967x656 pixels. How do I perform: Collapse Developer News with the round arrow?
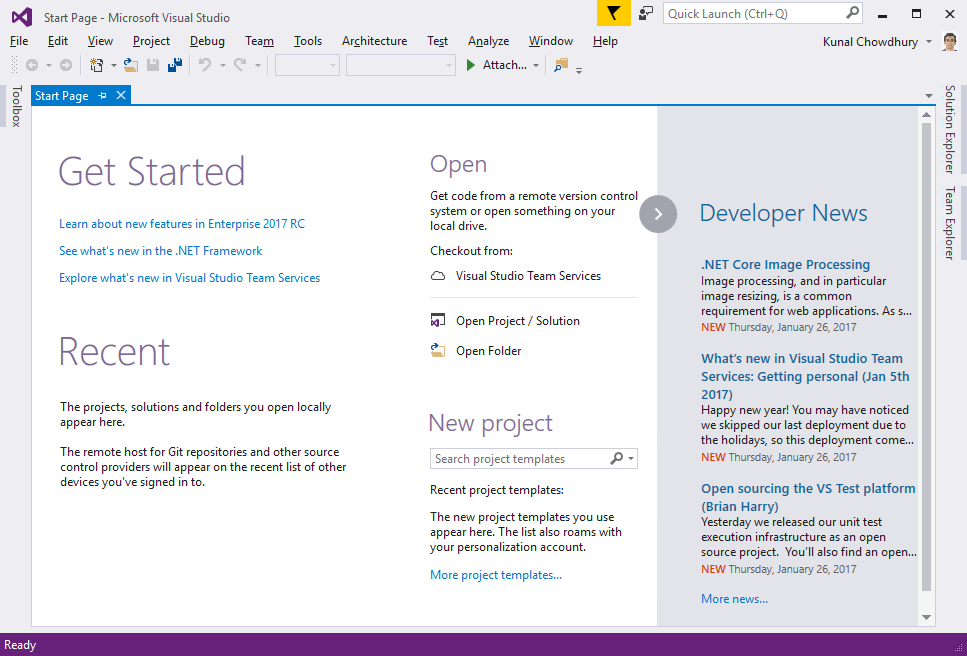click(658, 213)
